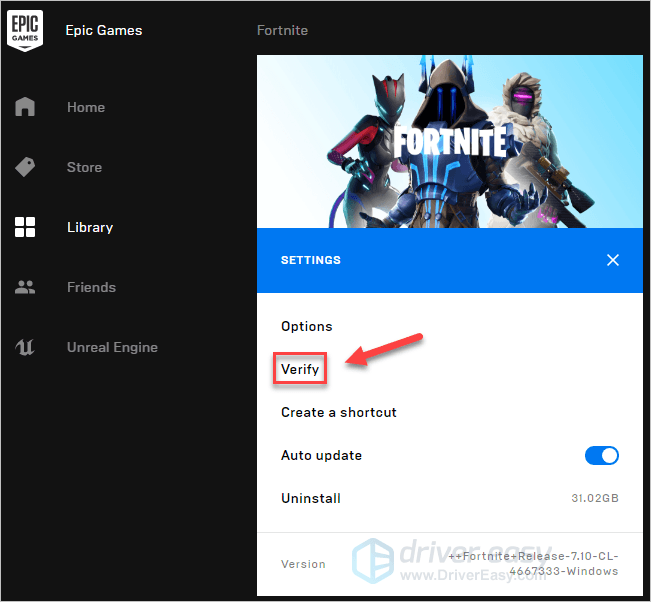The height and width of the screenshot is (602, 651).
Task: Select Create a shortcut
Action: click(x=339, y=412)
